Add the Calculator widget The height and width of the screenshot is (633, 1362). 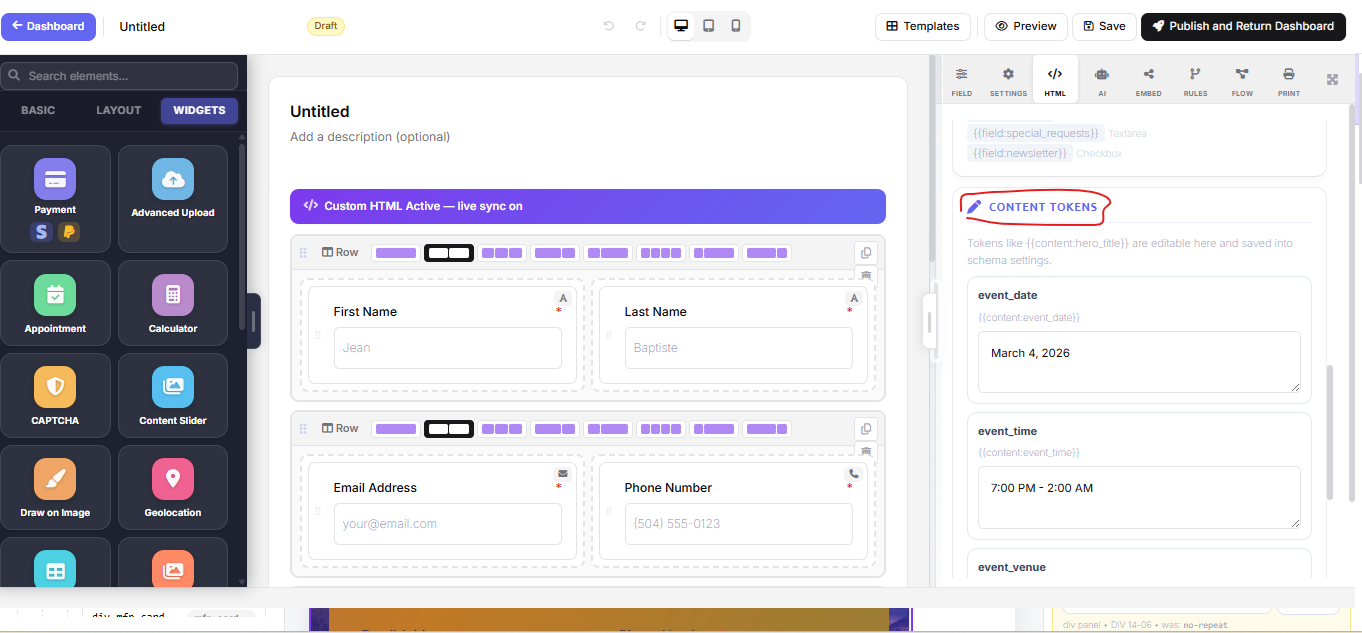173,303
